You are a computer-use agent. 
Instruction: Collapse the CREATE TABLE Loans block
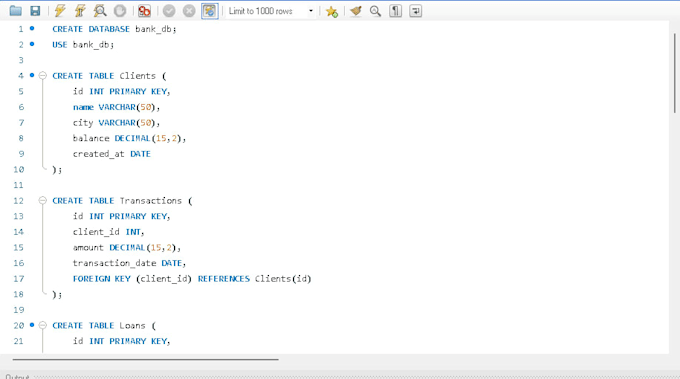42,325
